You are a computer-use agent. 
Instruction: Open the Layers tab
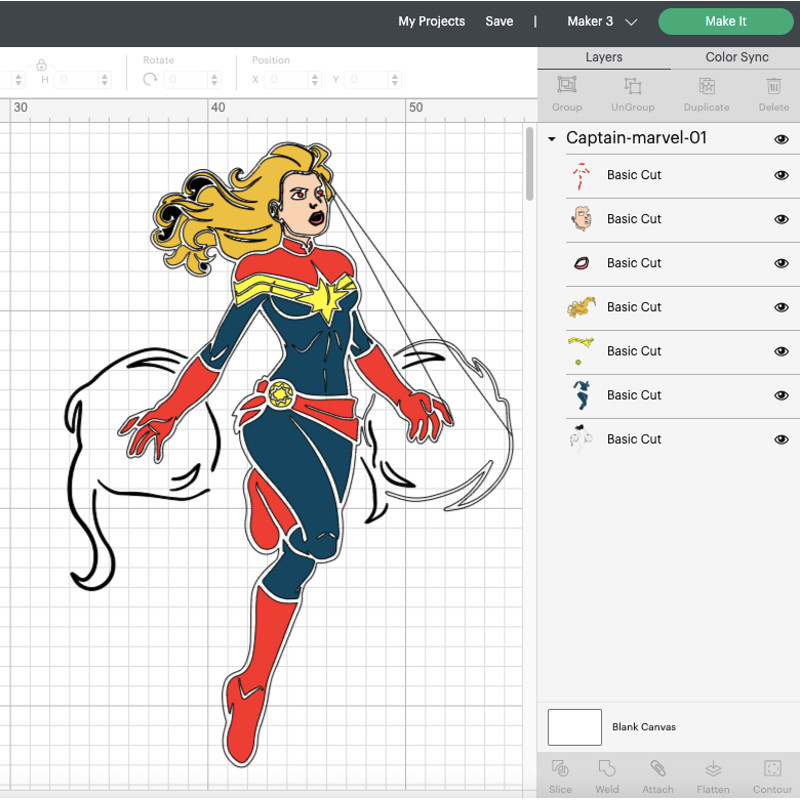604,57
